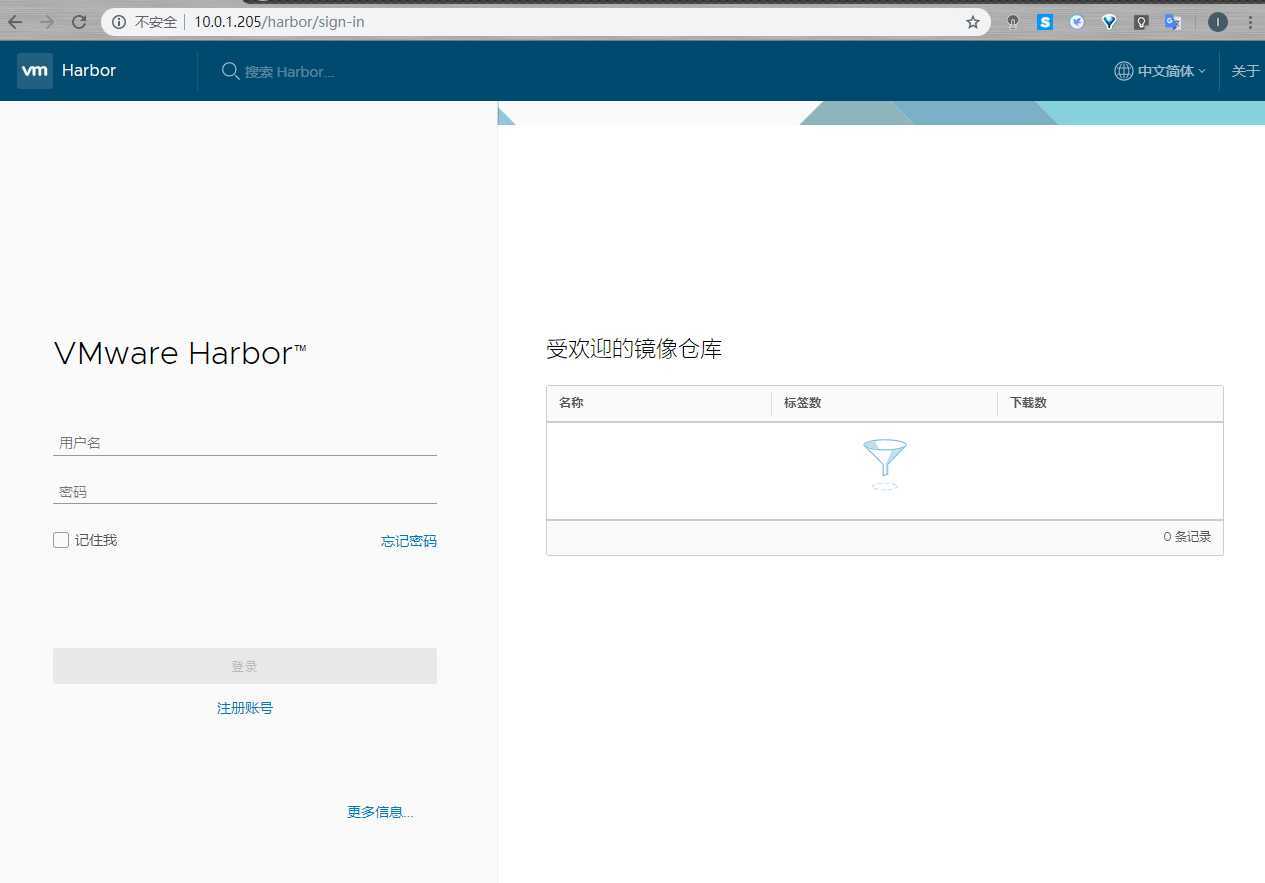Screen dimensions: 1265x883
Task: Click the 不安全 security label
Action: point(156,22)
